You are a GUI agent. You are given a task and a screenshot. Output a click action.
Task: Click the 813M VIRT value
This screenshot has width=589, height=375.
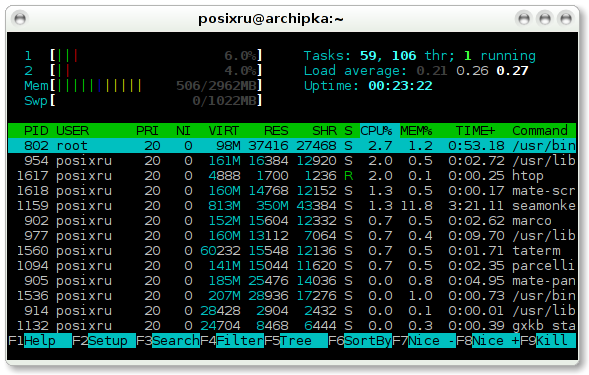click(x=224, y=206)
